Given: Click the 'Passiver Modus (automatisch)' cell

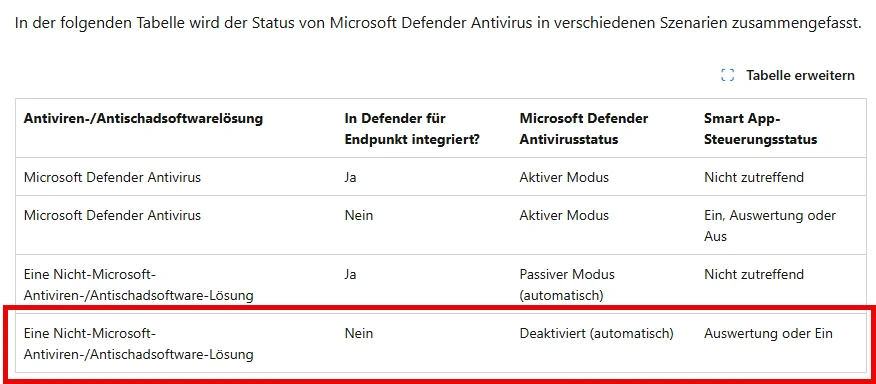Looking at the screenshot, I should [567, 285].
